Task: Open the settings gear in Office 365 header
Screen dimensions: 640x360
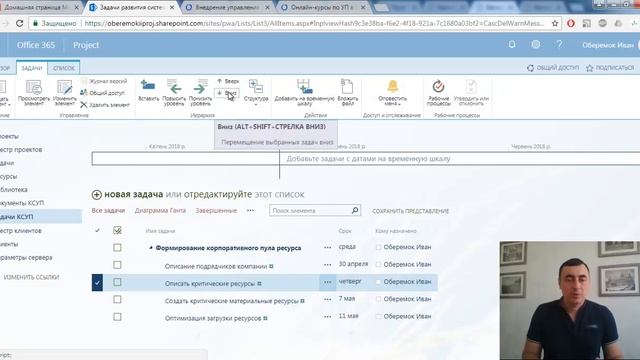Action: click(536, 44)
